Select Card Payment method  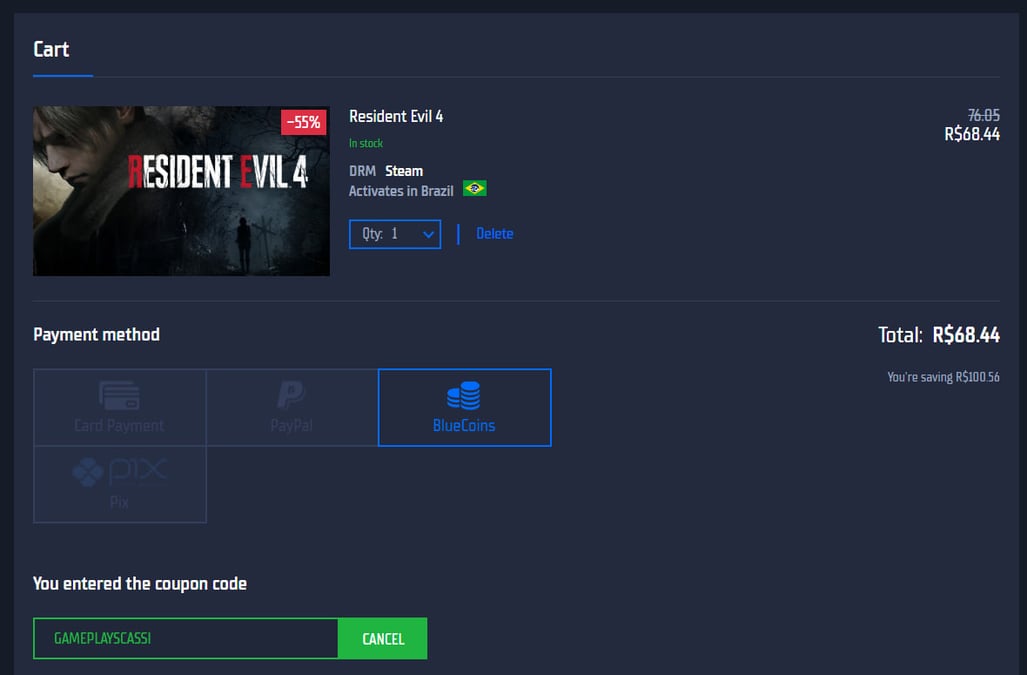[x=120, y=407]
